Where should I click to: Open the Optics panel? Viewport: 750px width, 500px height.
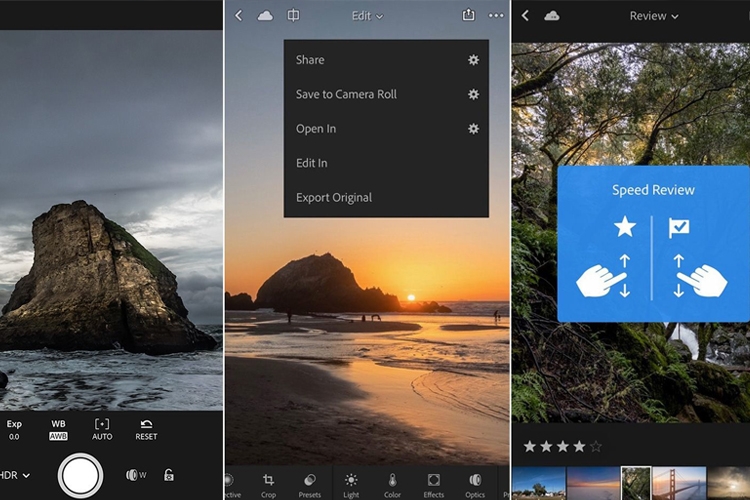coord(475,486)
